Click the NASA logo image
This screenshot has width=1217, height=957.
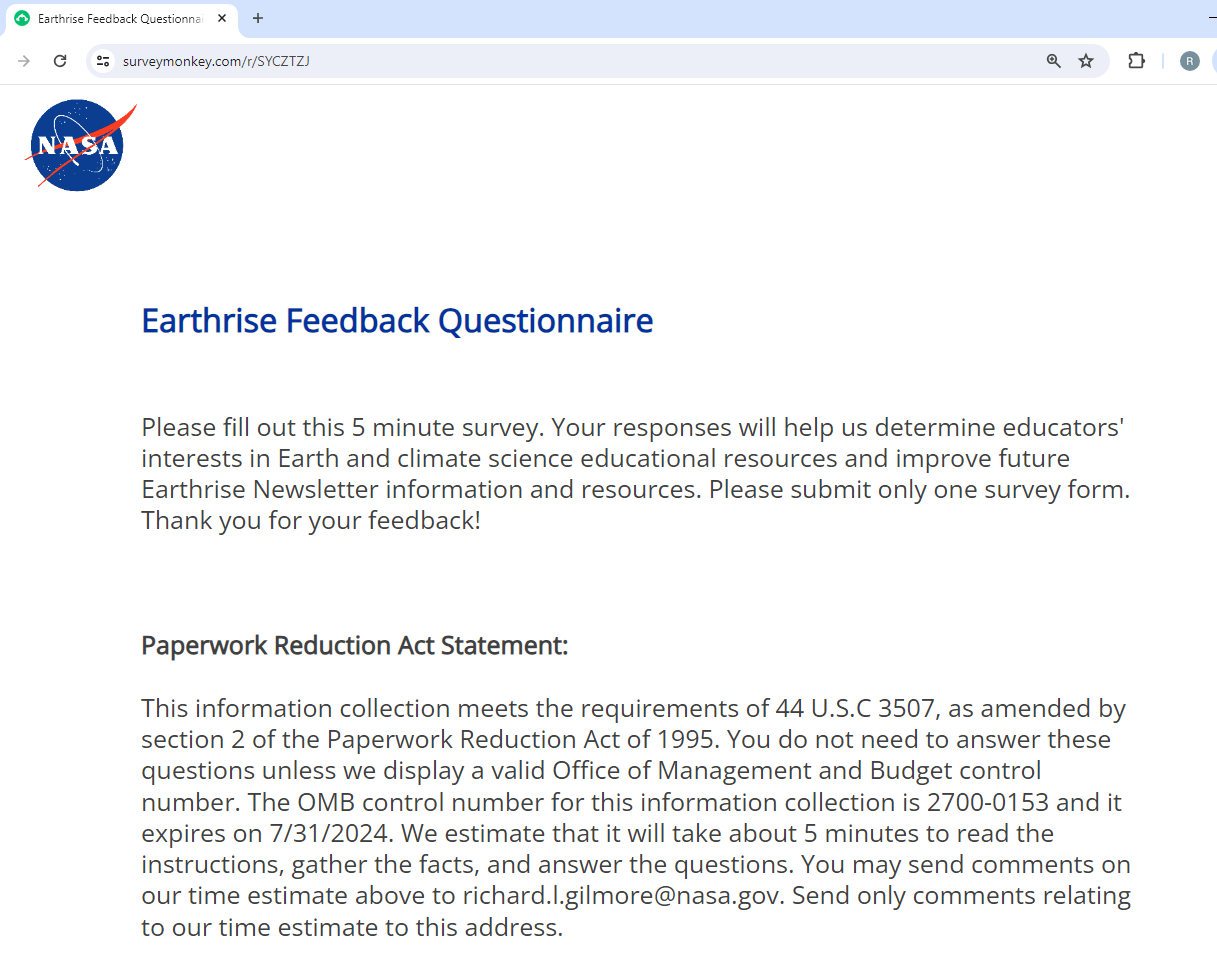(78, 145)
